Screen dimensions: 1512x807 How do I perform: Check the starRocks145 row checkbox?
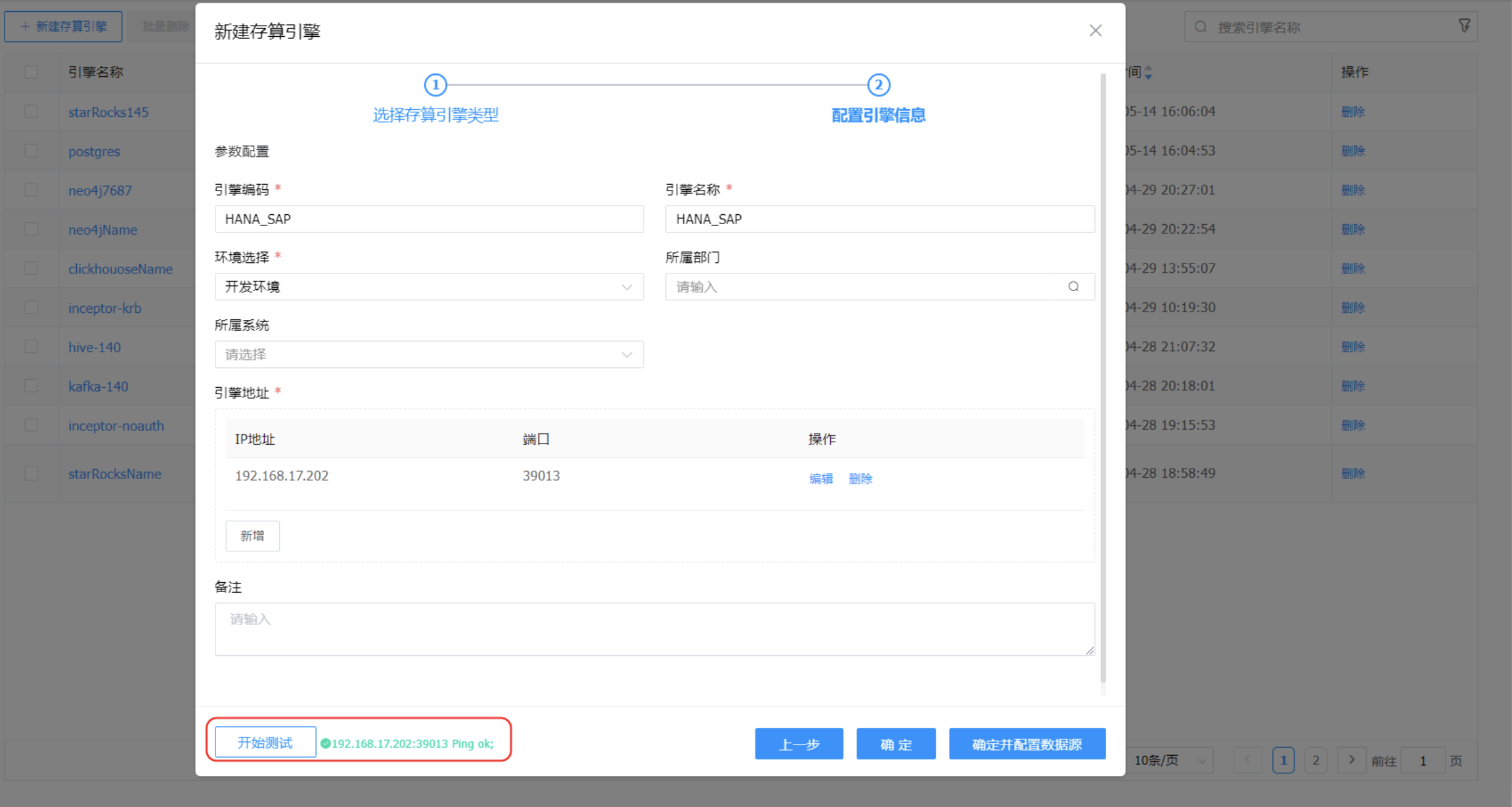(x=31, y=112)
